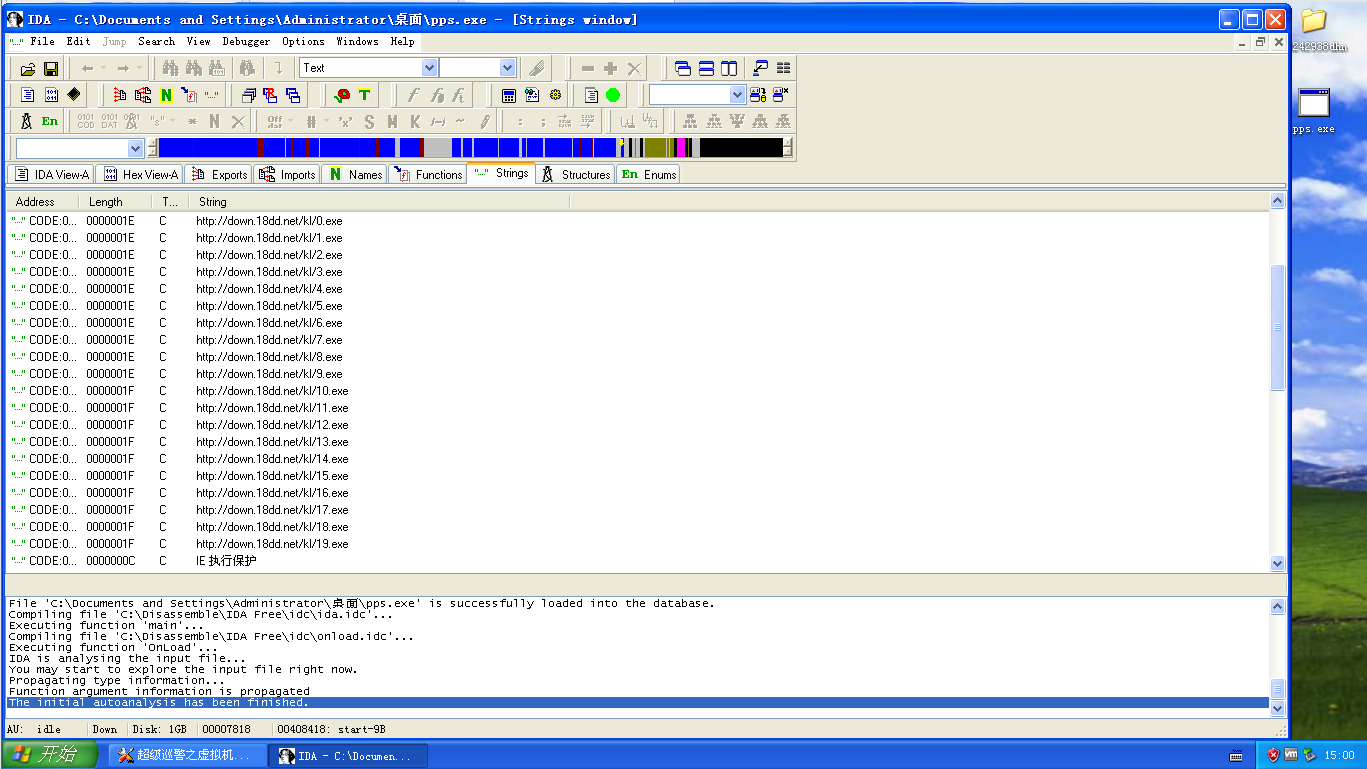Open hex dump window toolbar icon
The width and height of the screenshot is (1367, 769).
51,95
